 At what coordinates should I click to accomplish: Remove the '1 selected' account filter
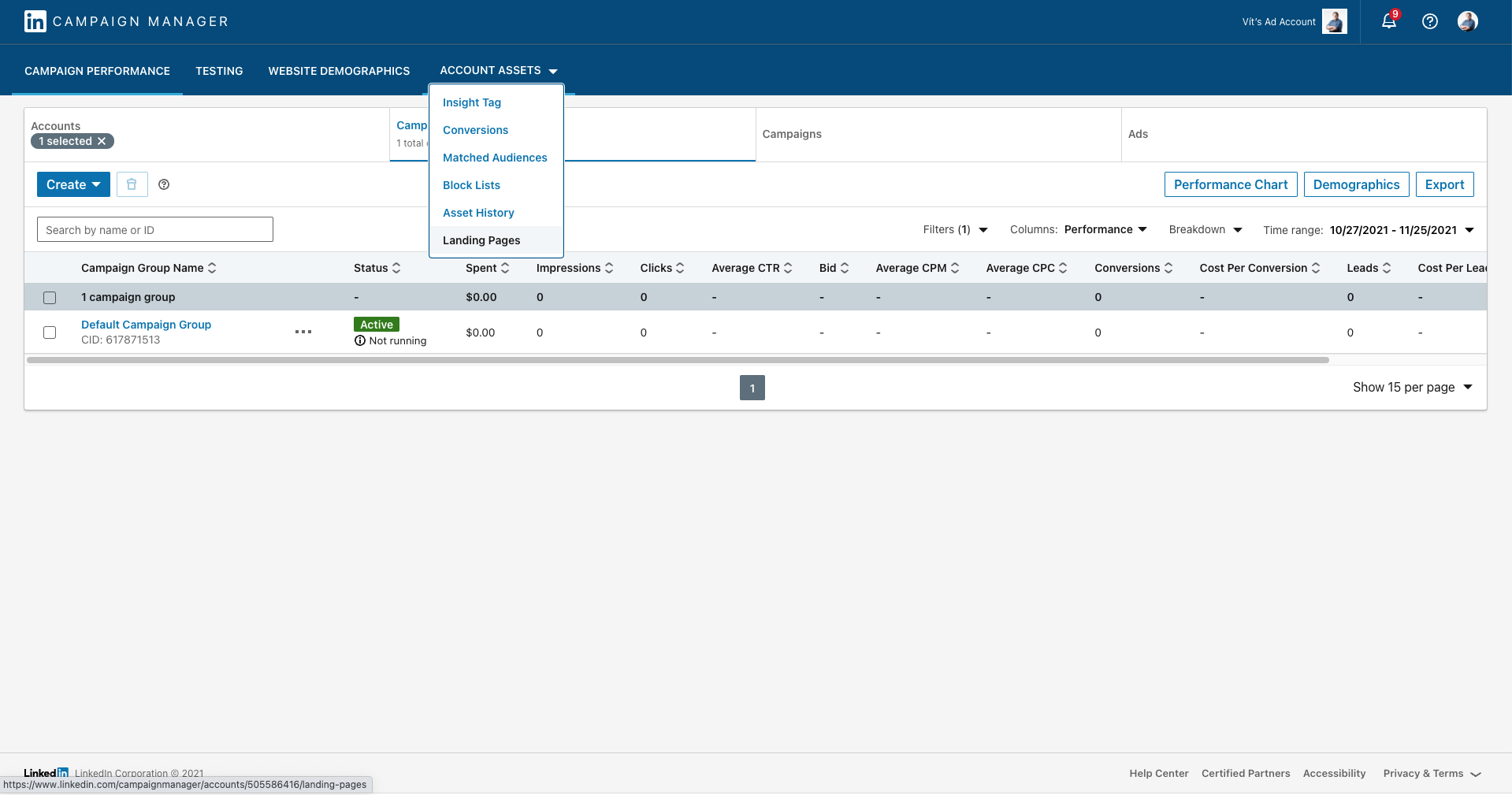[102, 141]
